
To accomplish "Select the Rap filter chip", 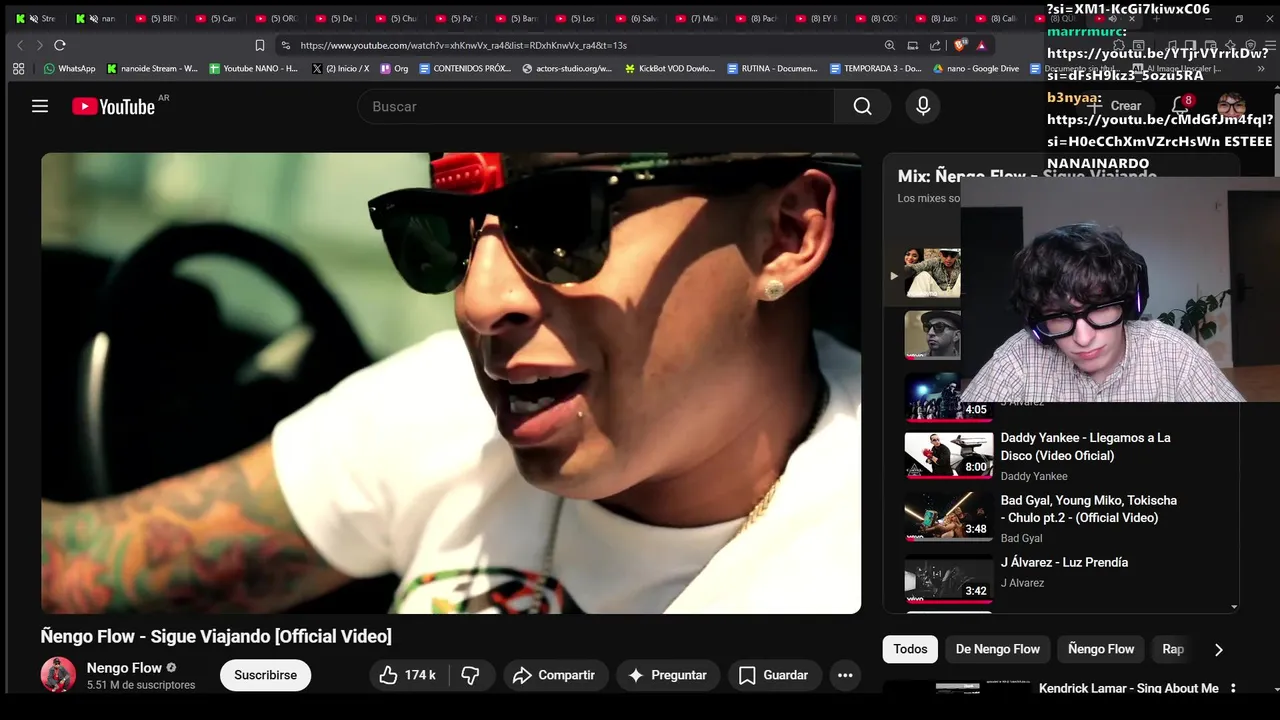I will [x=1174, y=649].
